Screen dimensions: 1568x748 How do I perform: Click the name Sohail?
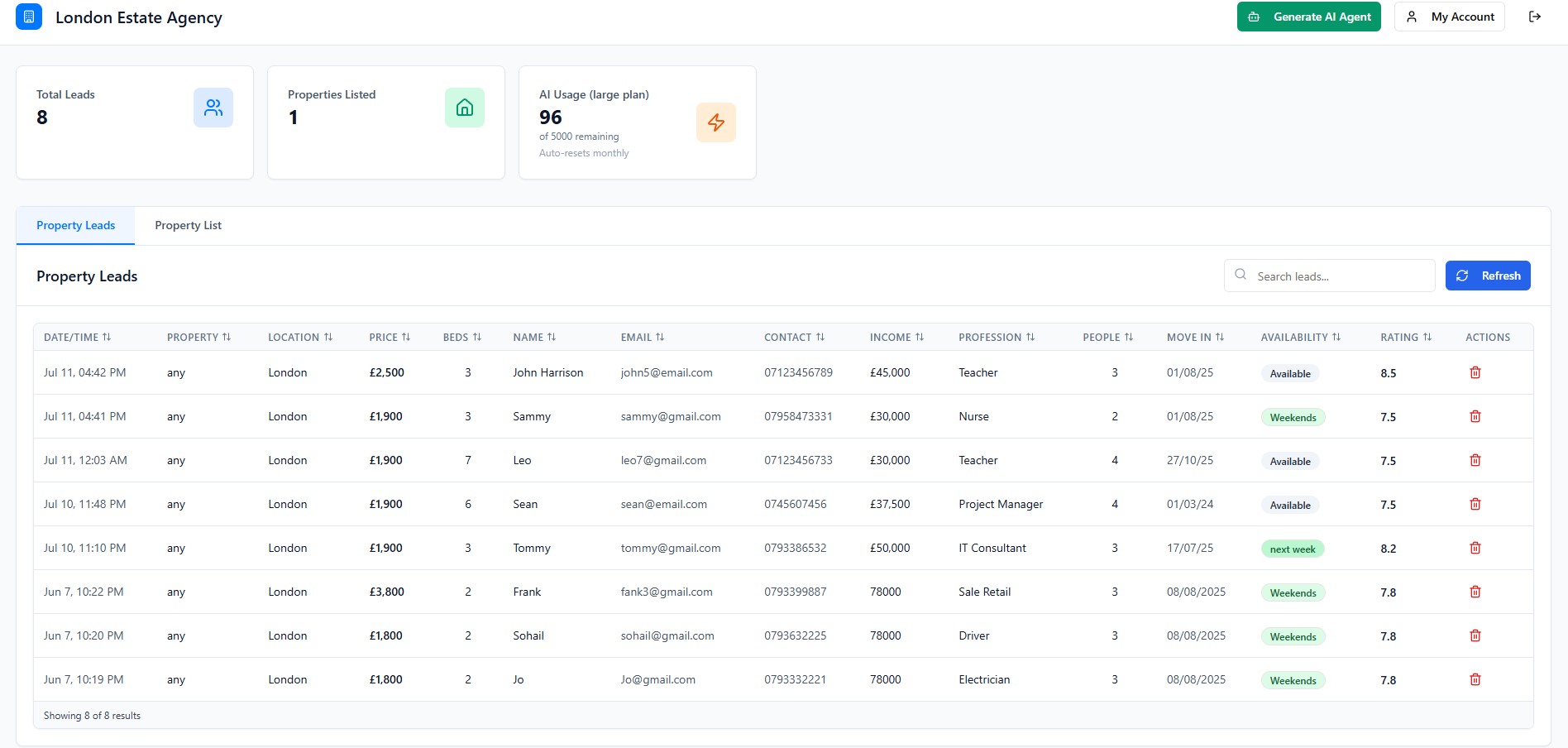pyautogui.click(x=528, y=635)
